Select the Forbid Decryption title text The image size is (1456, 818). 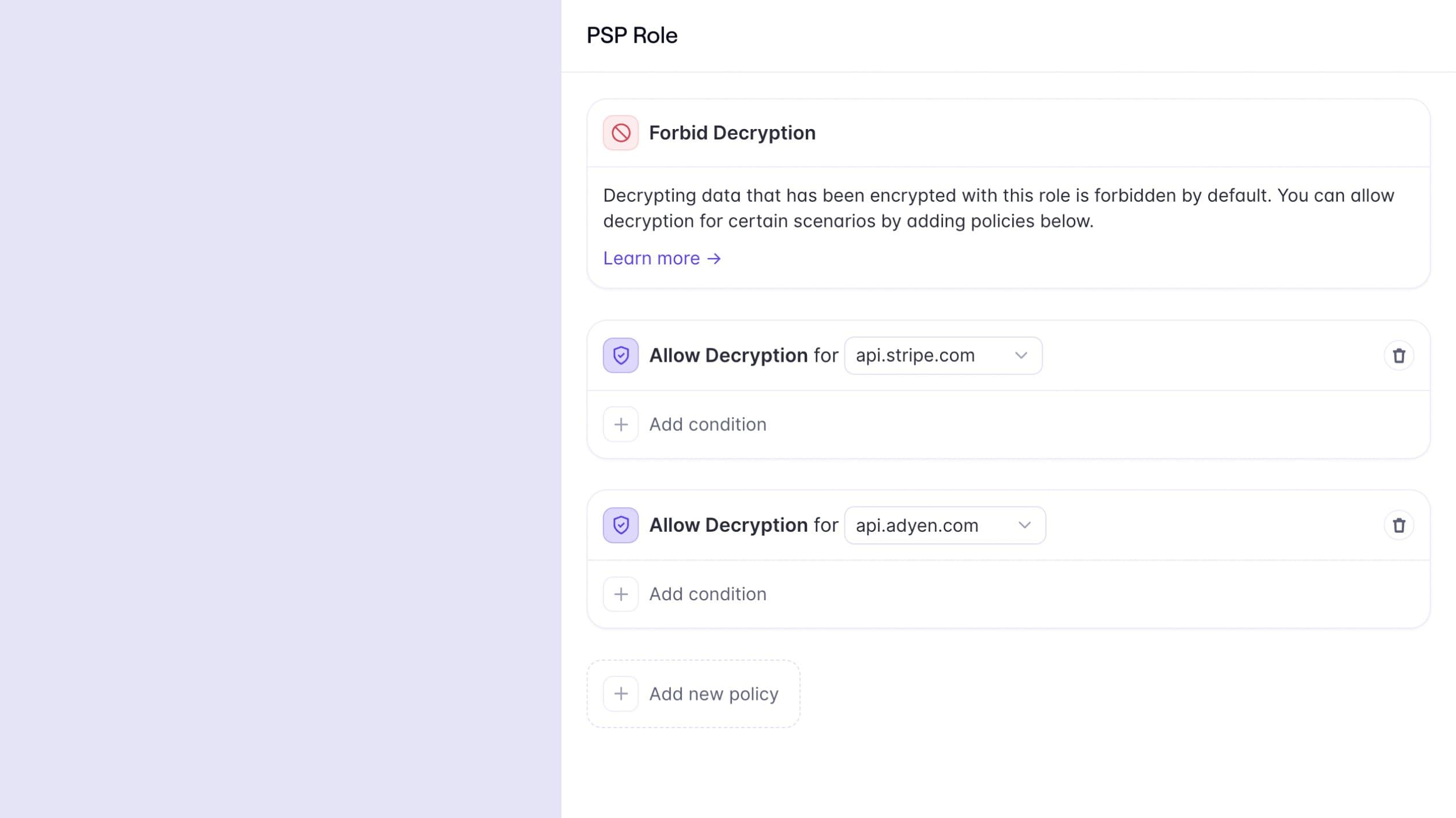[732, 133]
